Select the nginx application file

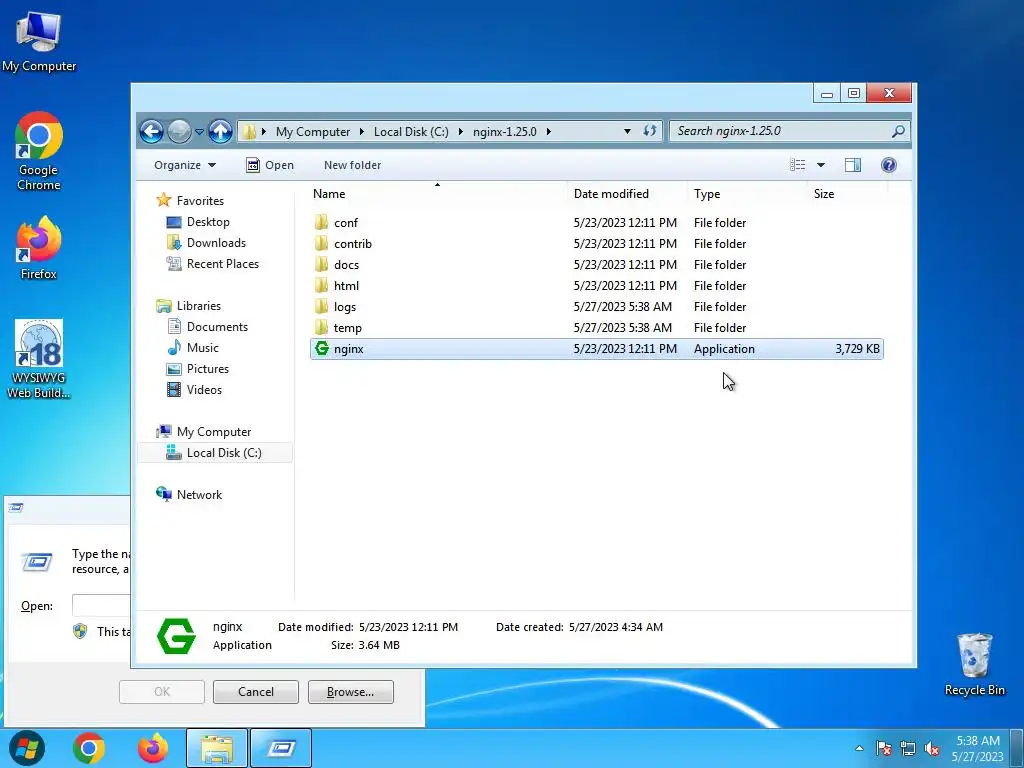pyautogui.click(x=596, y=349)
